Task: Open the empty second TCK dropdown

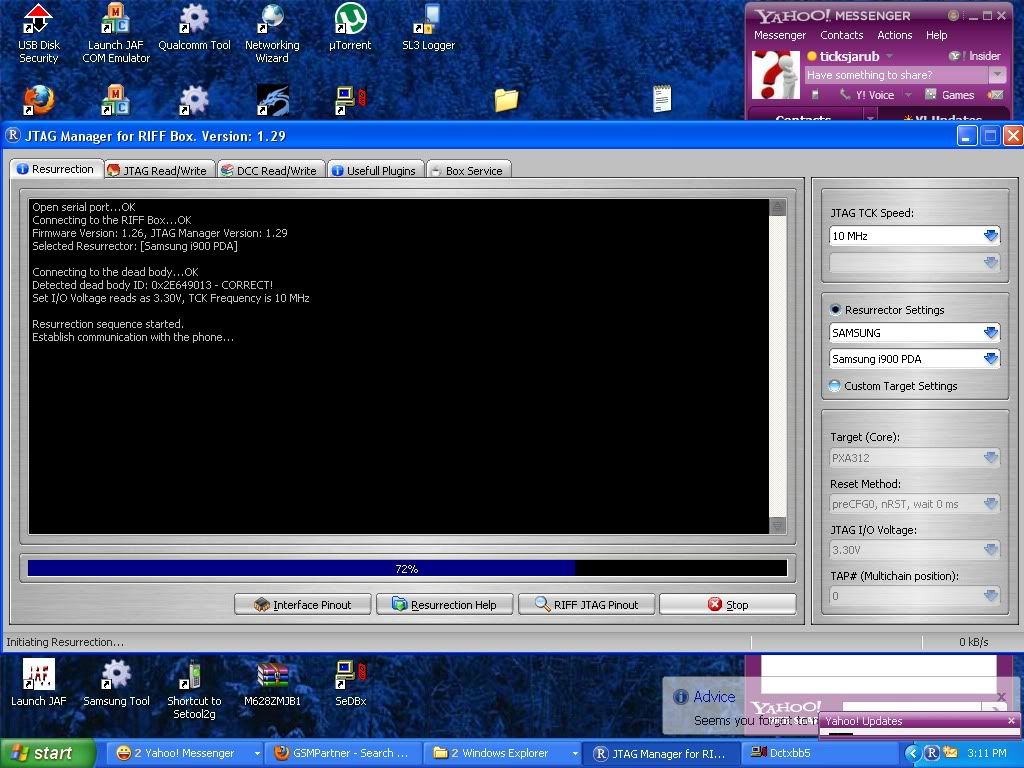Action: click(991, 262)
